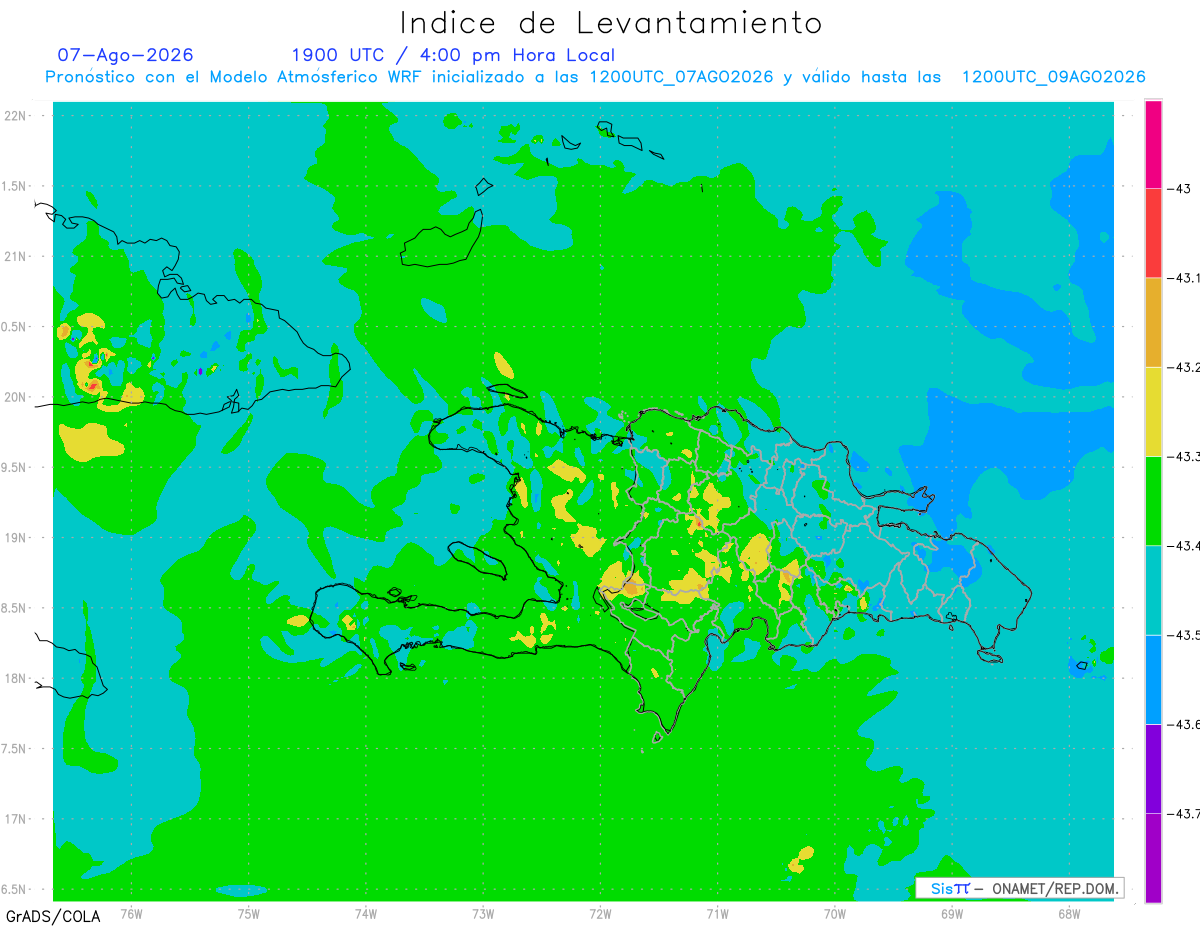The image size is (1200, 927).
Task: Select the red color bar segment
Action: (x=1153, y=233)
